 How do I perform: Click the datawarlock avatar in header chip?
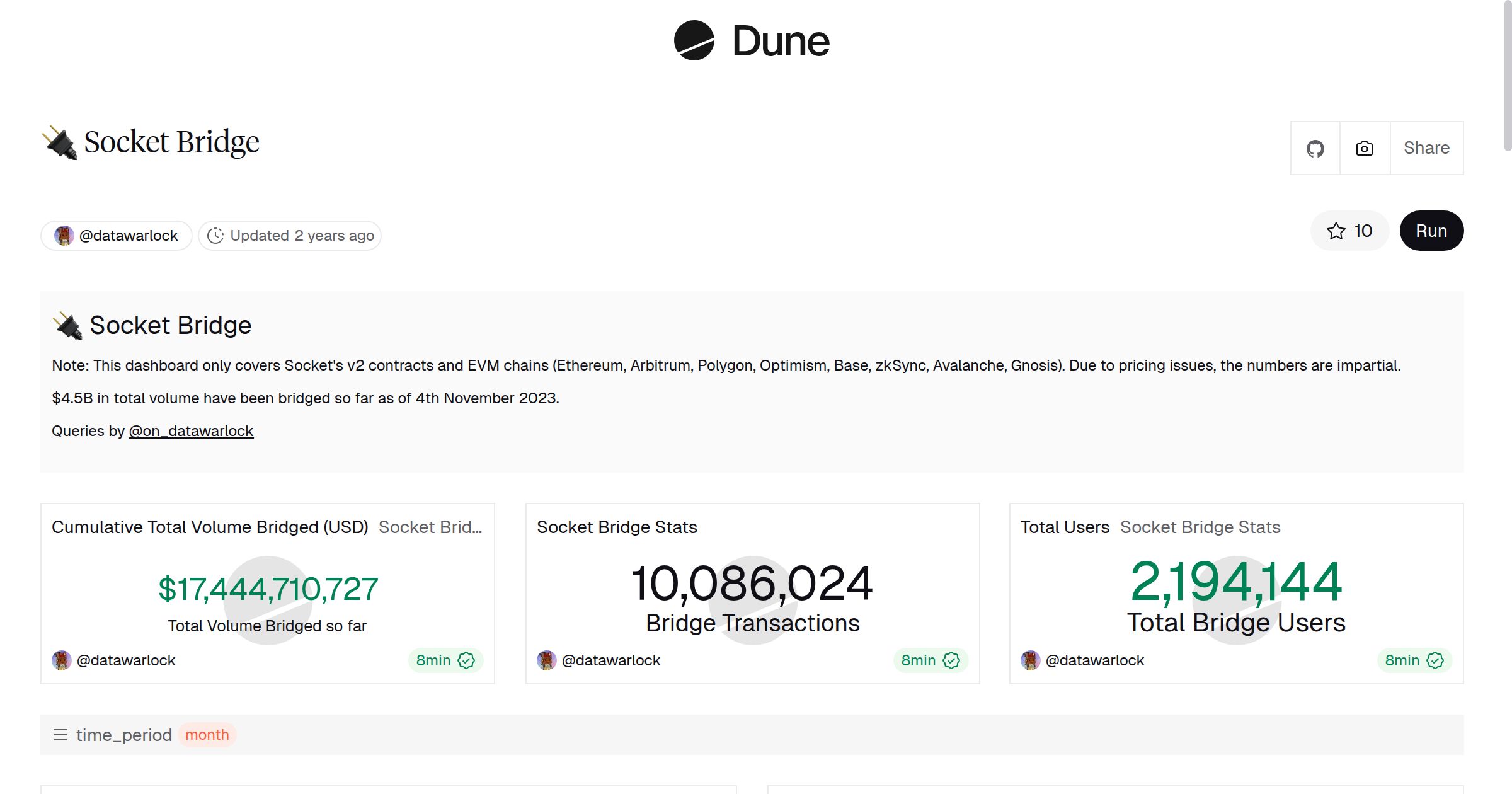pyautogui.click(x=64, y=236)
